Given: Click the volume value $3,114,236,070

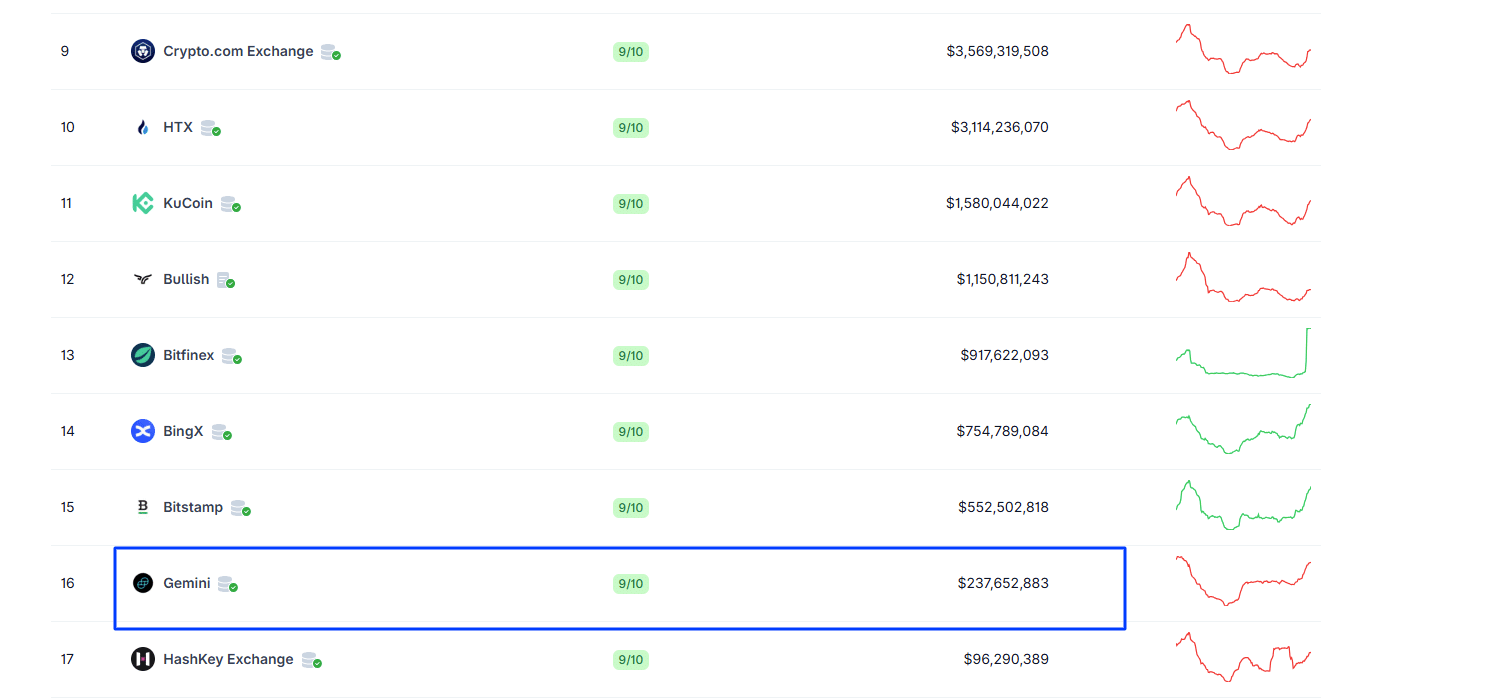Looking at the screenshot, I should pos(1000,127).
